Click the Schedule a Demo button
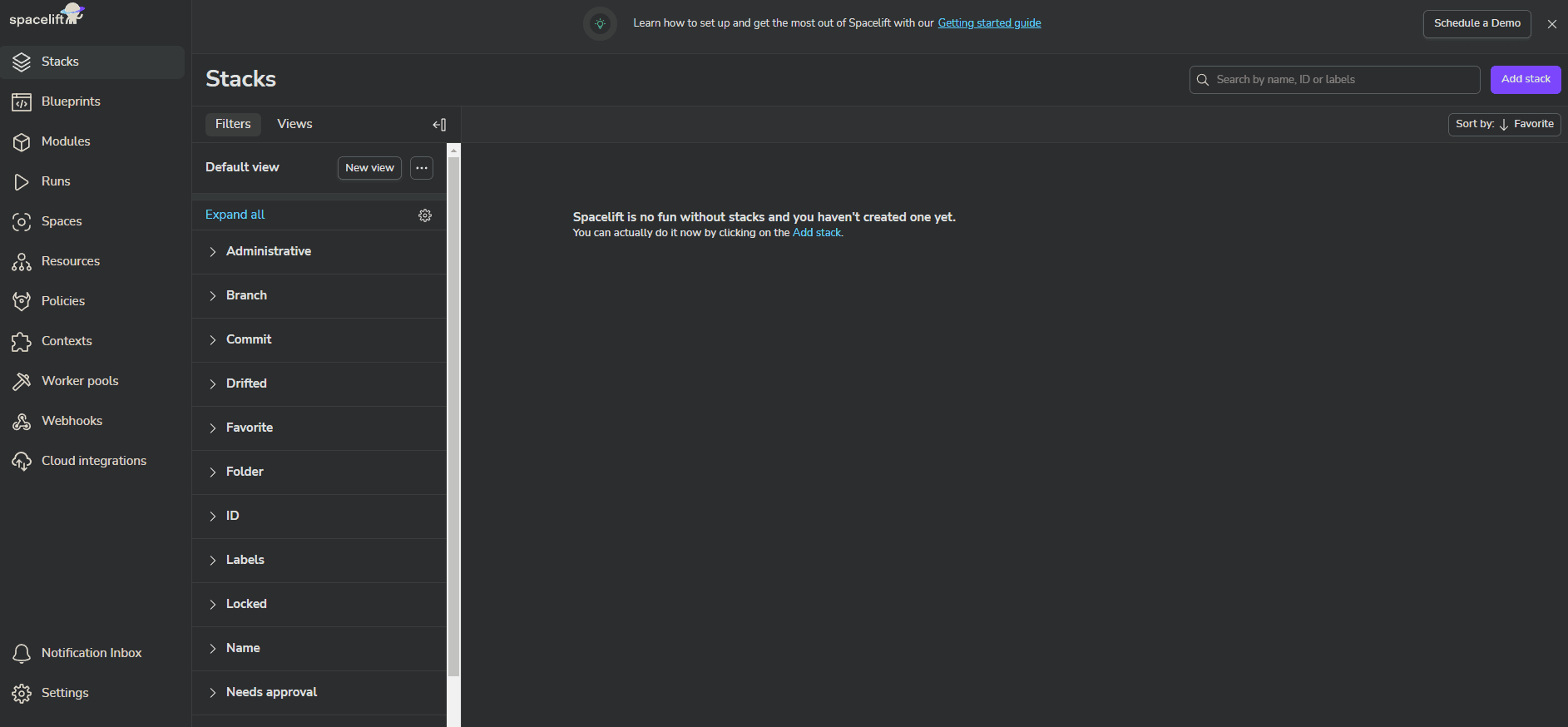The height and width of the screenshot is (727, 1568). [x=1476, y=23]
